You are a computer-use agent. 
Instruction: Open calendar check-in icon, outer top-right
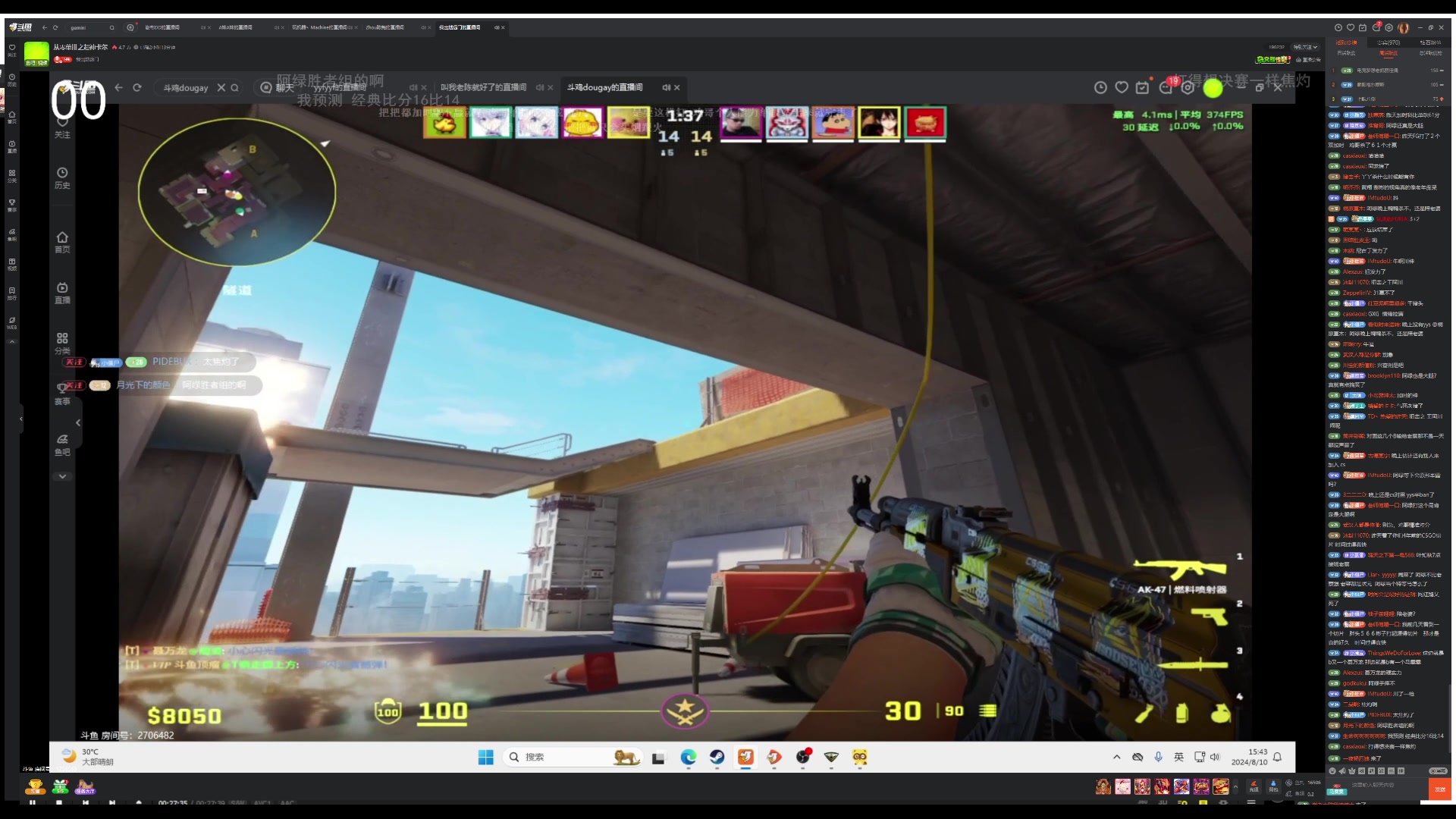point(1363,27)
